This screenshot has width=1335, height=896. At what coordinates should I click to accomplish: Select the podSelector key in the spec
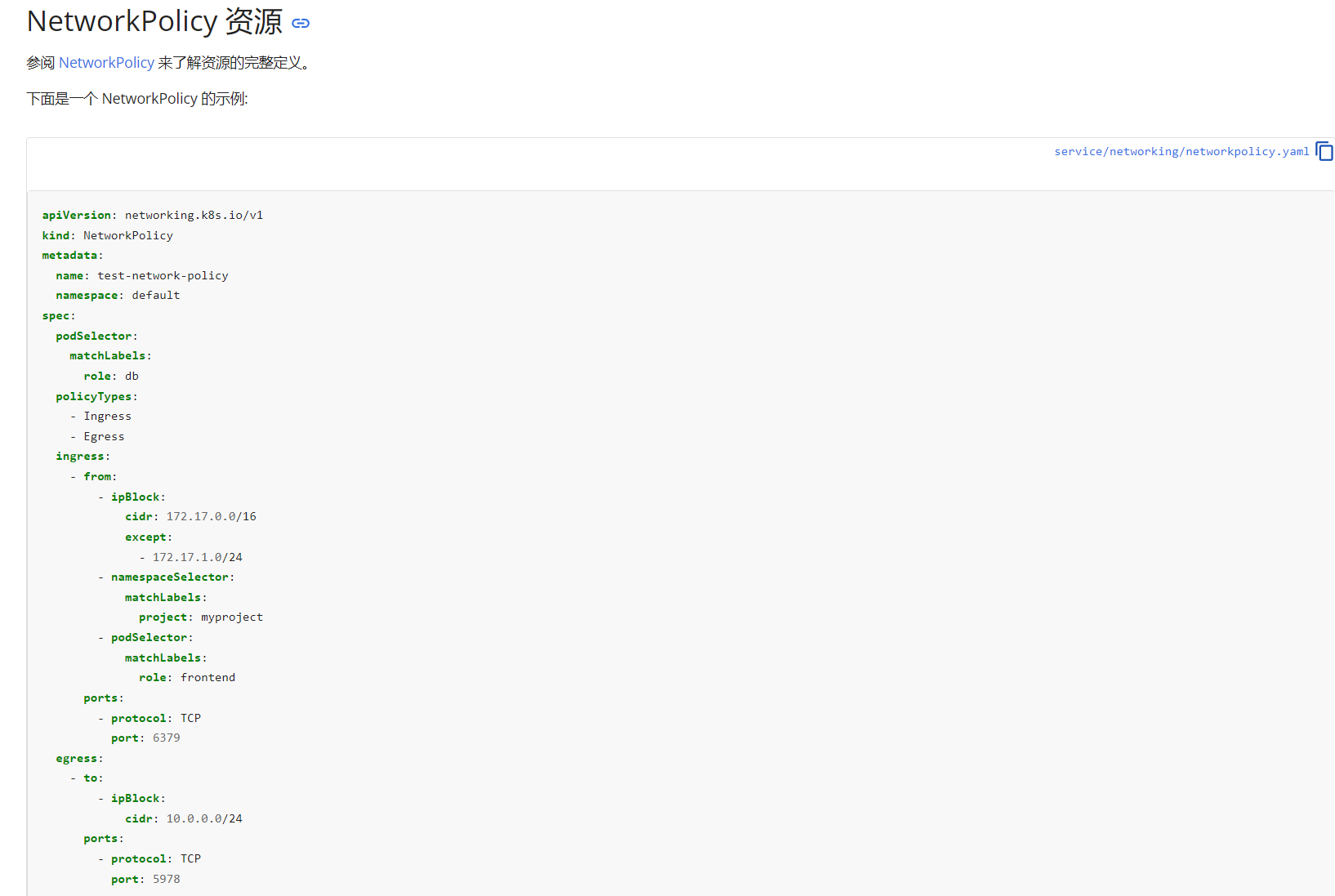click(x=92, y=336)
